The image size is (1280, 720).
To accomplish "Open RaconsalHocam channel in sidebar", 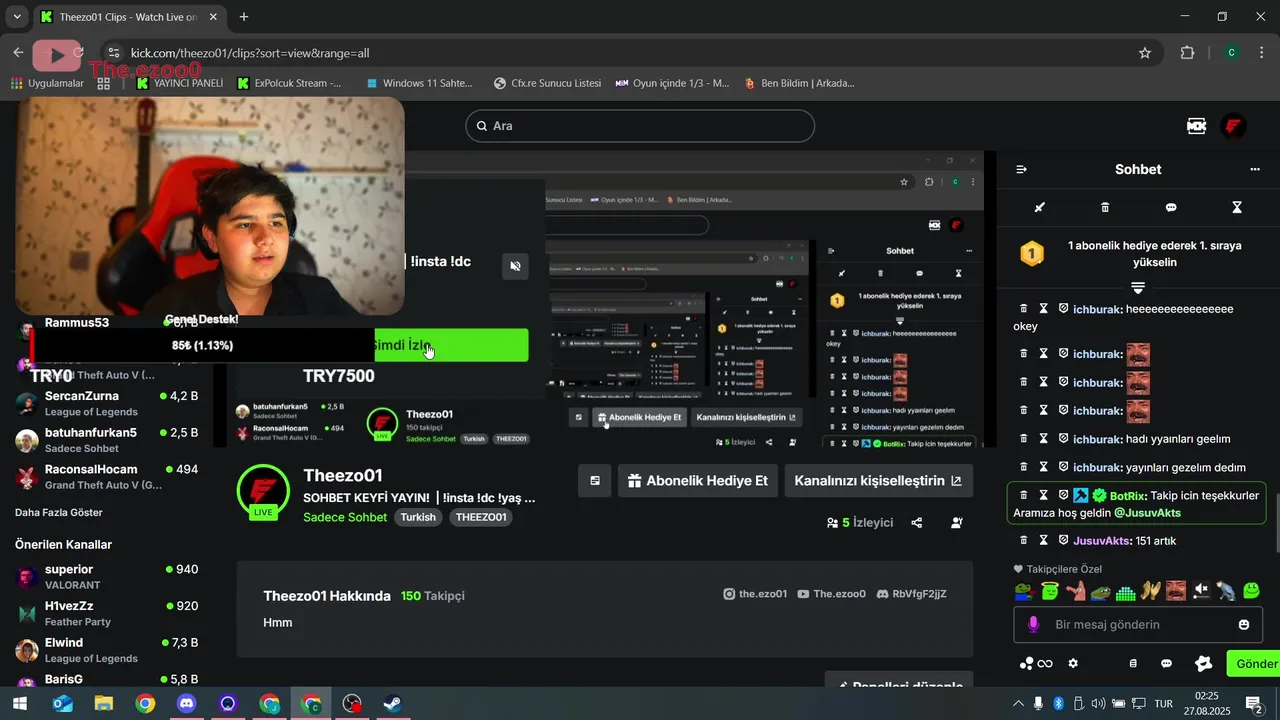I will [x=107, y=476].
